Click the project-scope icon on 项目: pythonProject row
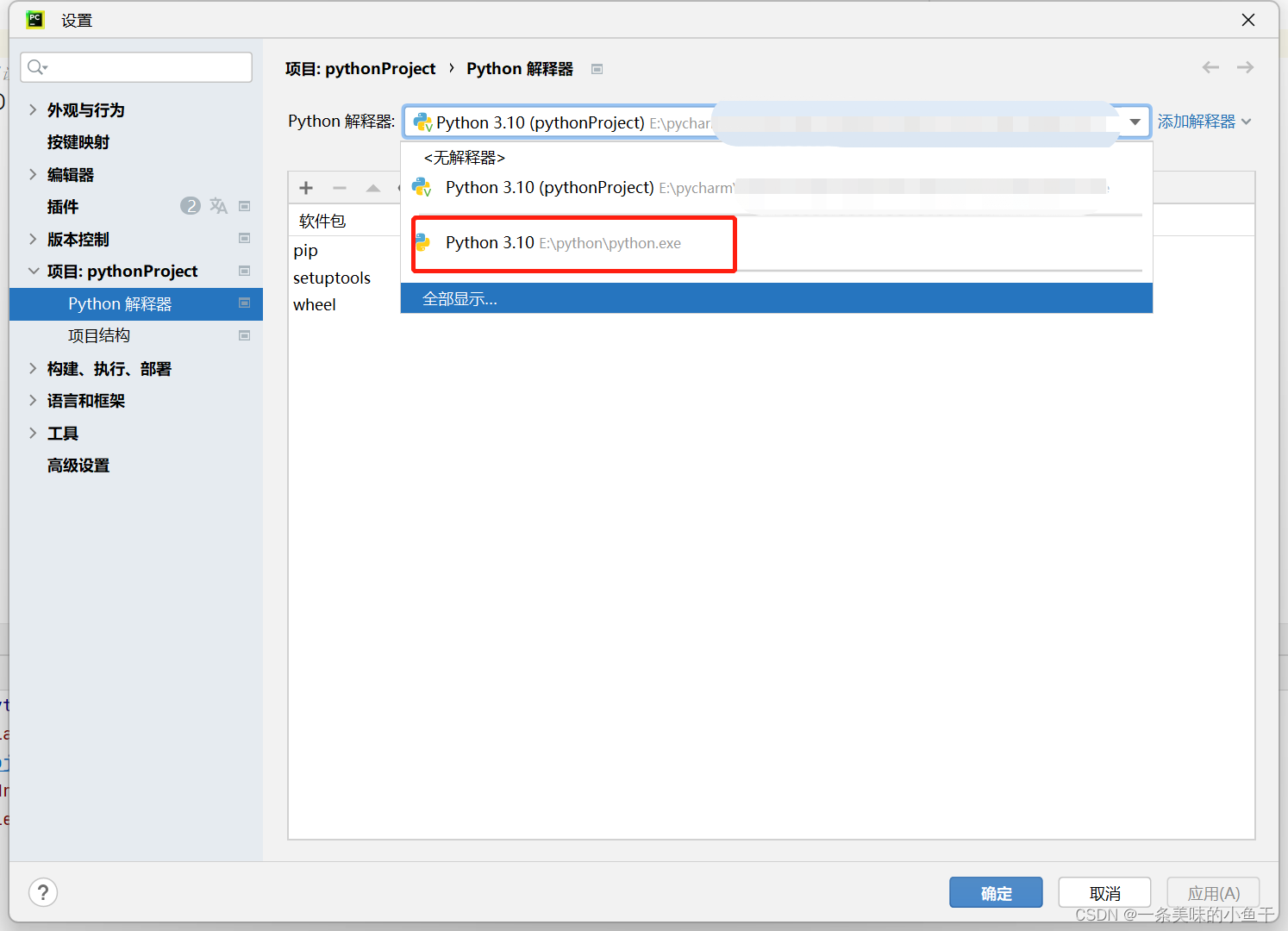 pos(245,271)
